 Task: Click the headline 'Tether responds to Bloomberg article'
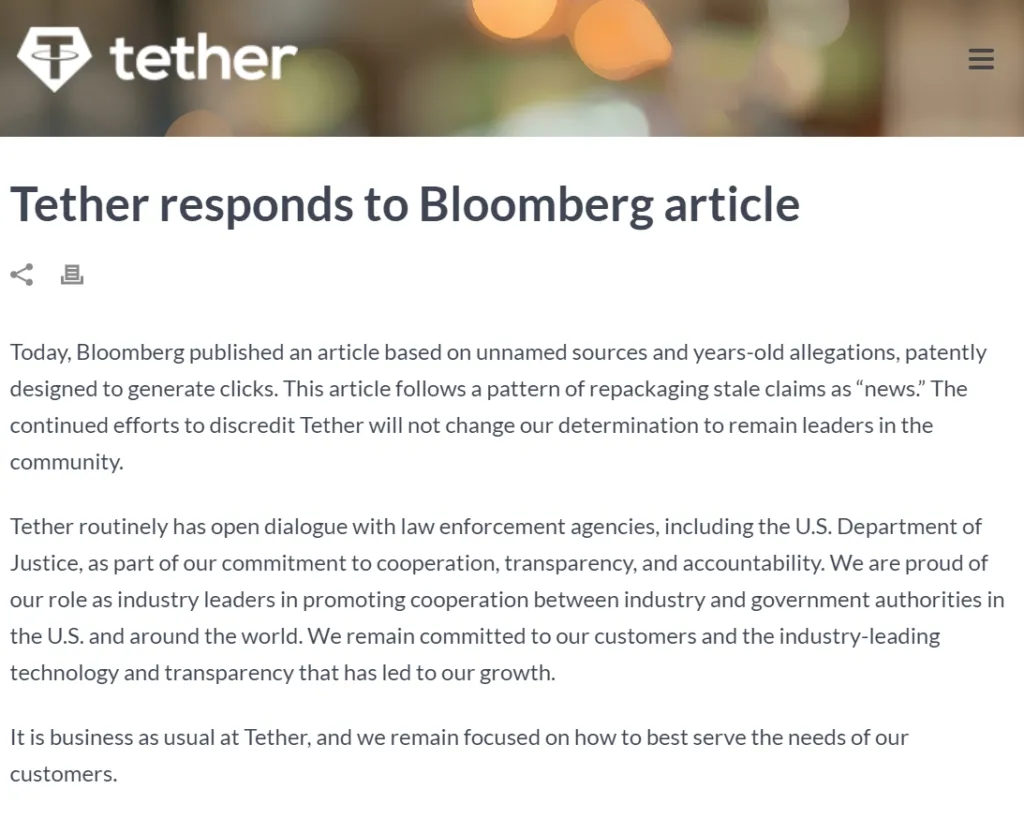pyautogui.click(x=405, y=205)
